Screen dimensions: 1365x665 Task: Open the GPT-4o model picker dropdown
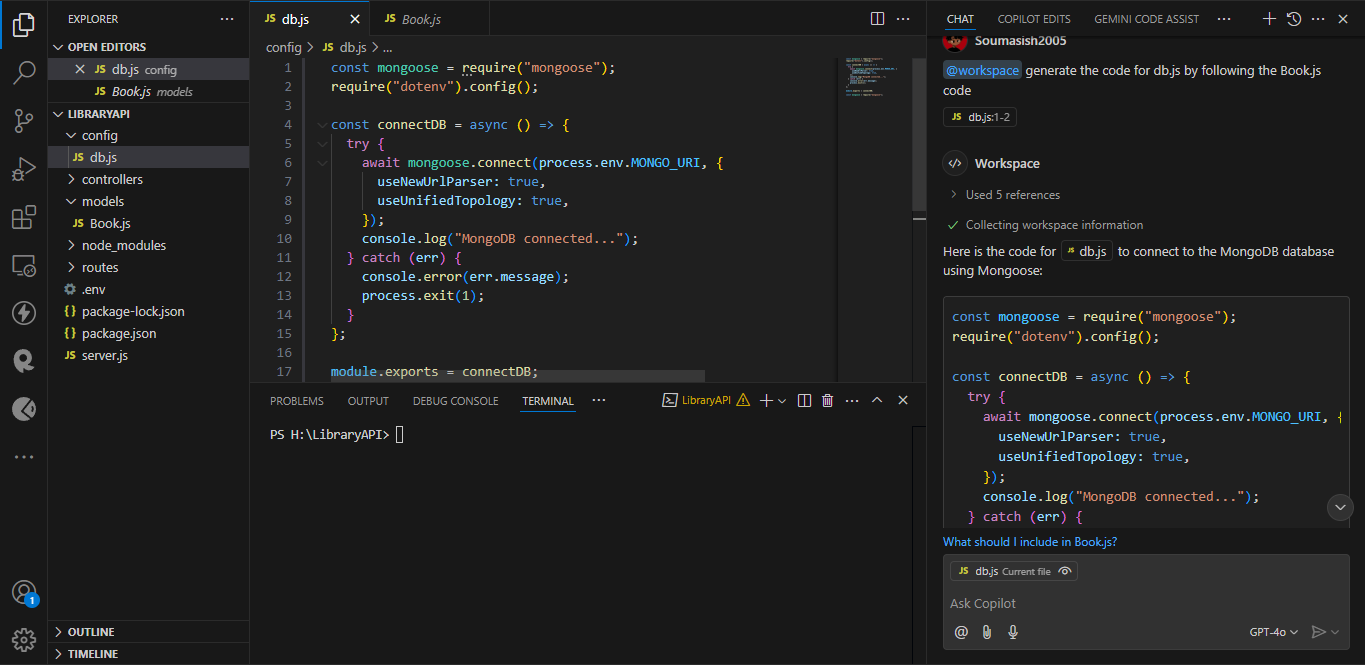coord(1273,632)
